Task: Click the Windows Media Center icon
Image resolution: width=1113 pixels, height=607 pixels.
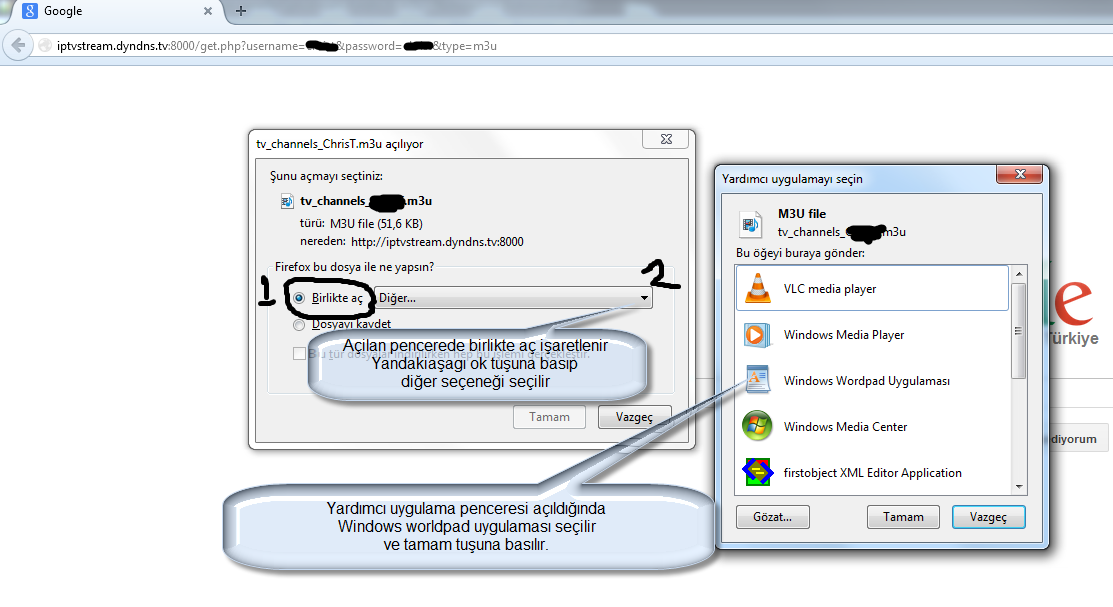Action: (x=757, y=427)
